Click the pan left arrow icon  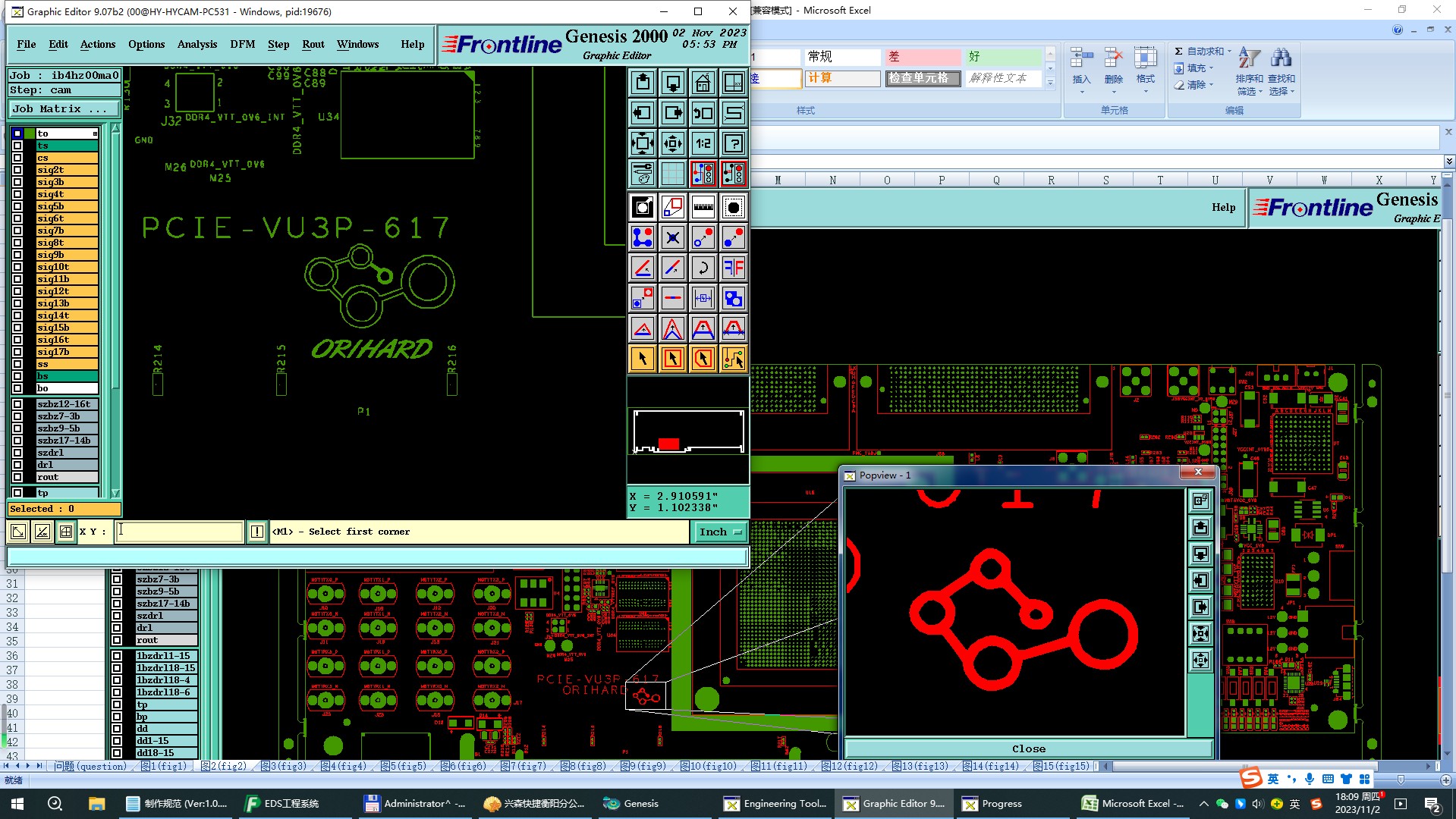pos(642,113)
